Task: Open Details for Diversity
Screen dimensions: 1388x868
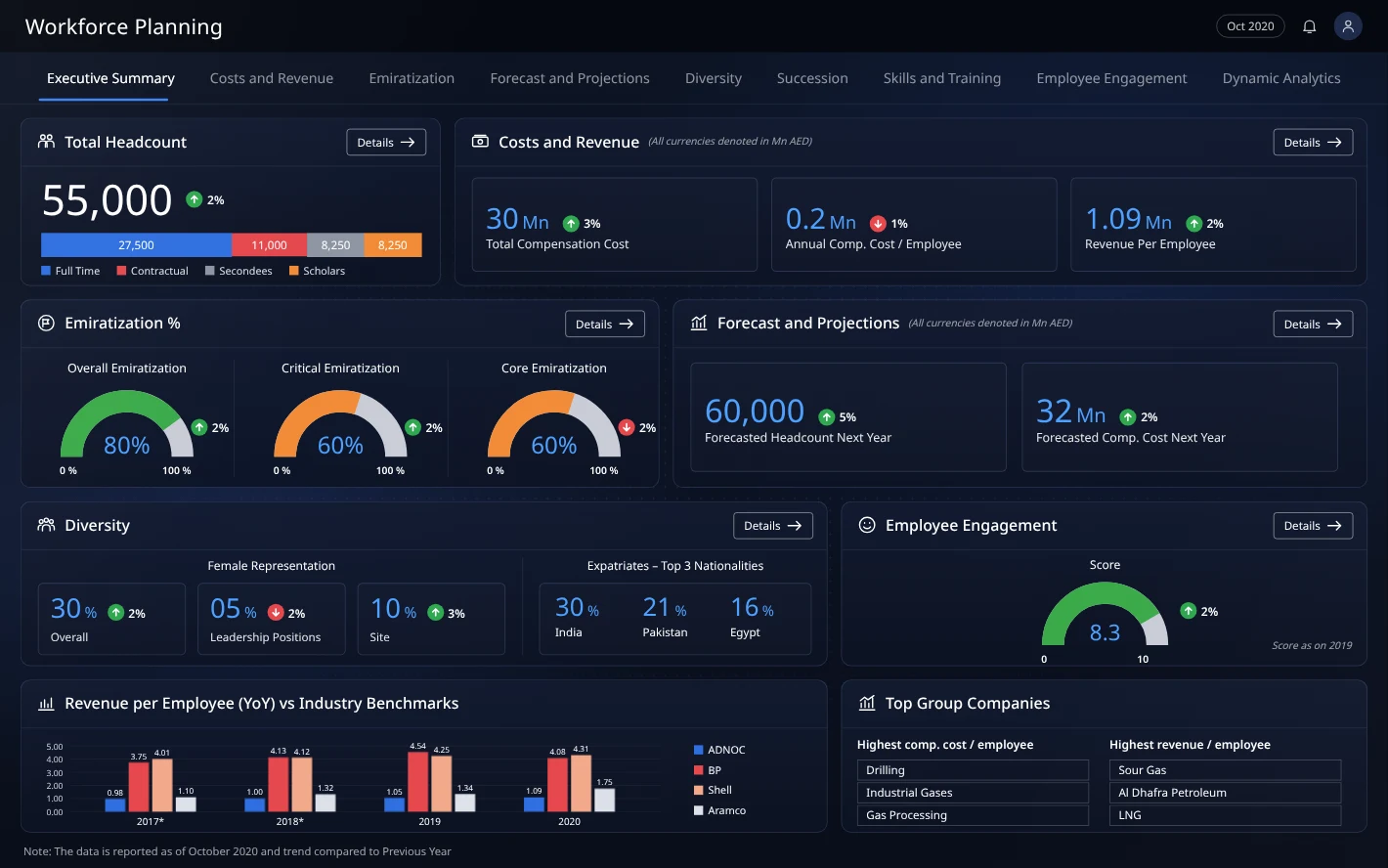Action: pos(773,525)
